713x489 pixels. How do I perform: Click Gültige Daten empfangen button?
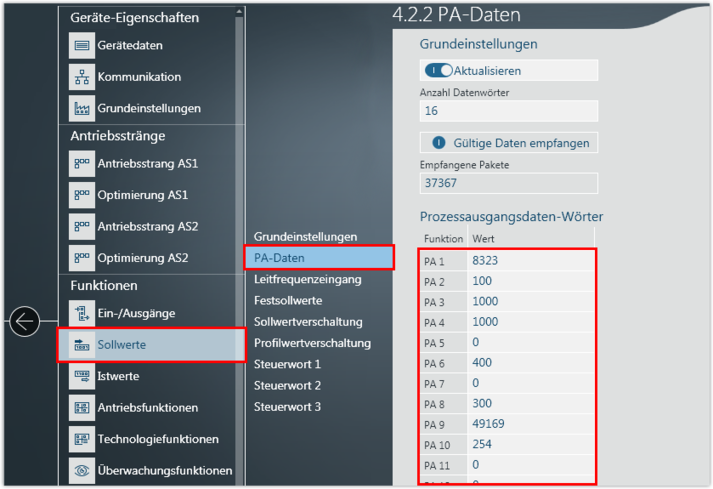(509, 143)
